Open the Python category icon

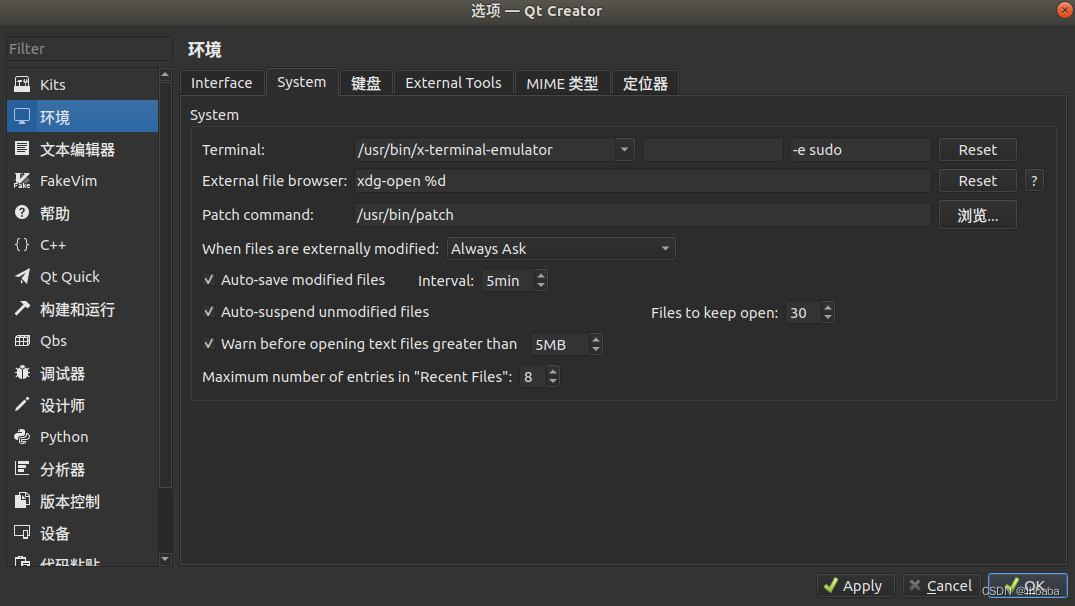(x=22, y=437)
